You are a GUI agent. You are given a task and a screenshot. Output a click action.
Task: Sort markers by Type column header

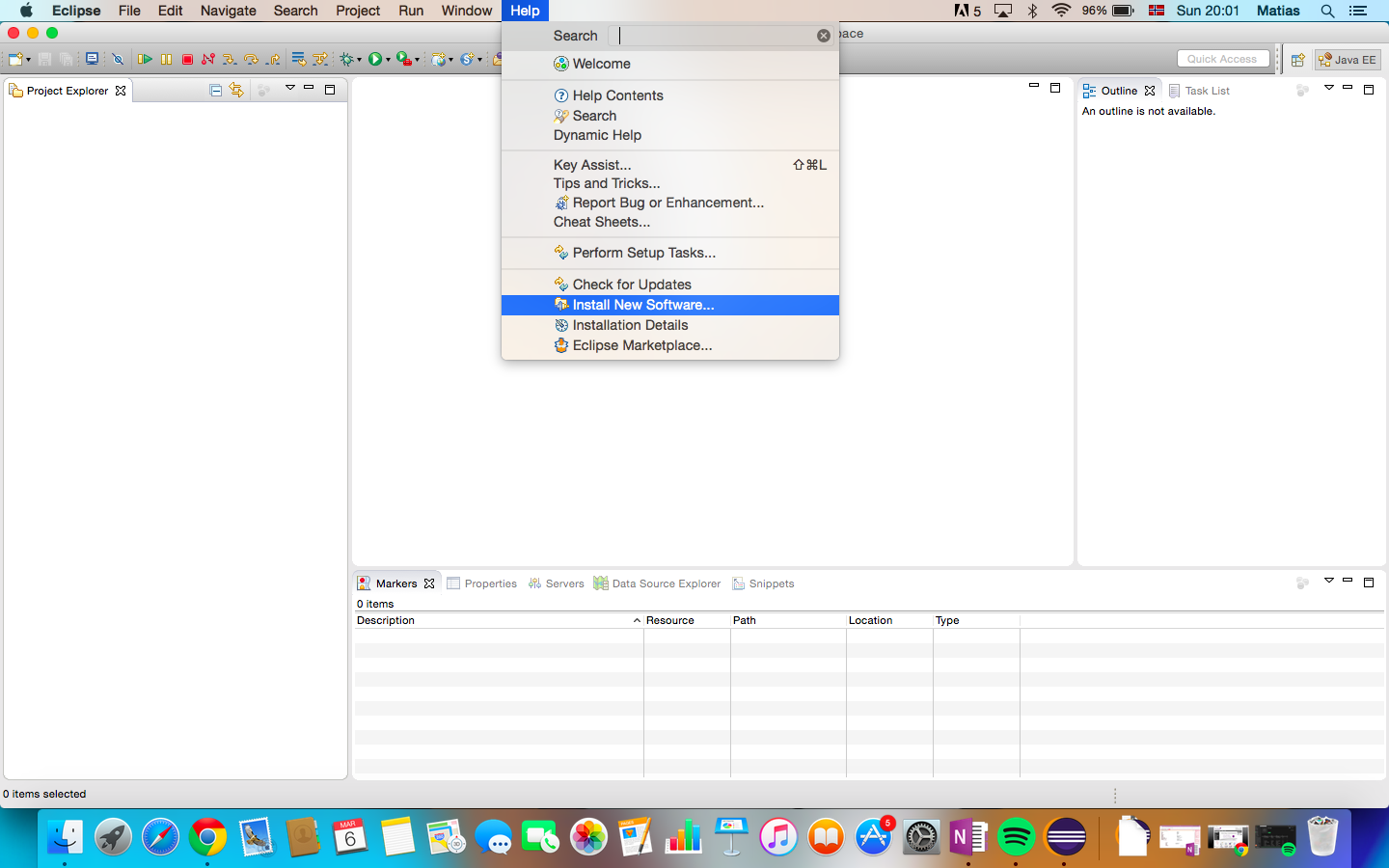point(976,620)
